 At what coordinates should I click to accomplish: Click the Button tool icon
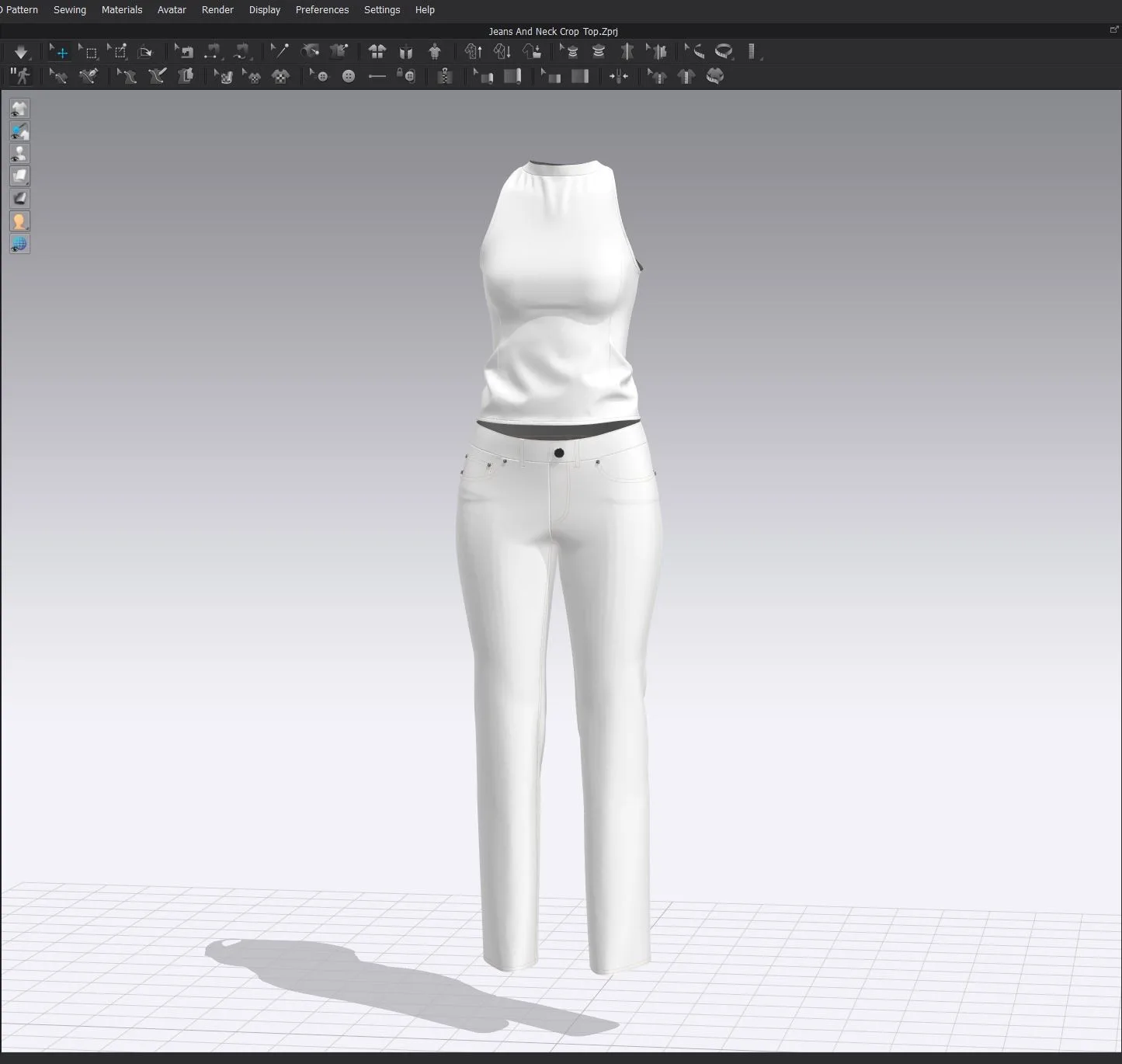(349, 76)
